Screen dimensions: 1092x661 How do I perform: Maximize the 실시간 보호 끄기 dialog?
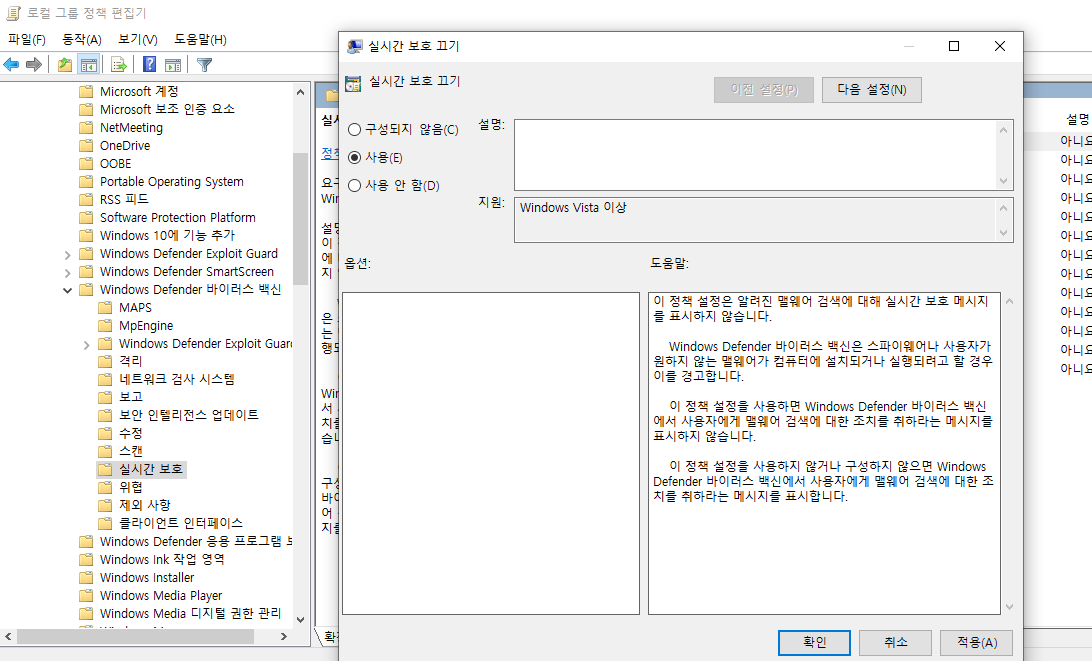pos(954,46)
